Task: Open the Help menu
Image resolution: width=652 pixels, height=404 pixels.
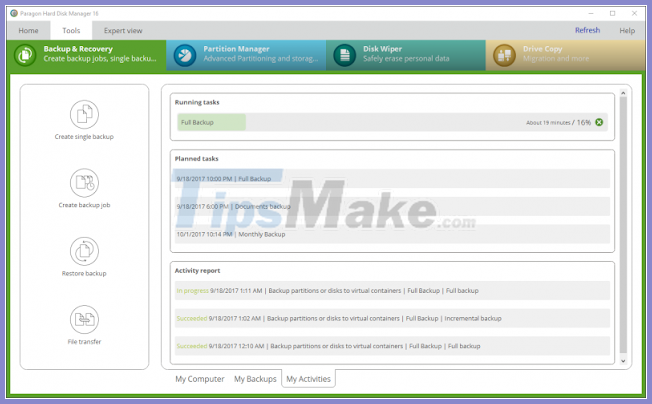Action: point(627,31)
